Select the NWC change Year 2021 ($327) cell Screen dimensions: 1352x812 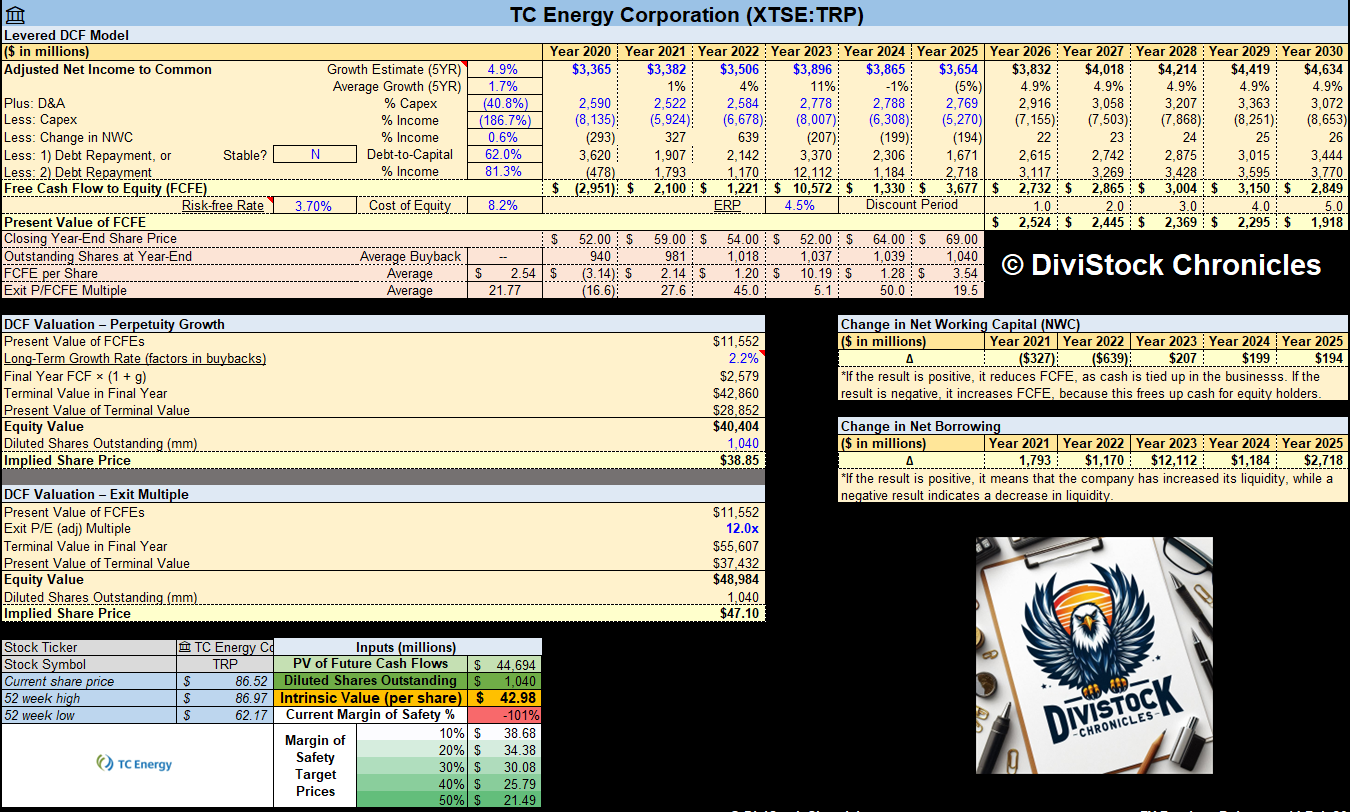pyautogui.click(x=1020, y=358)
